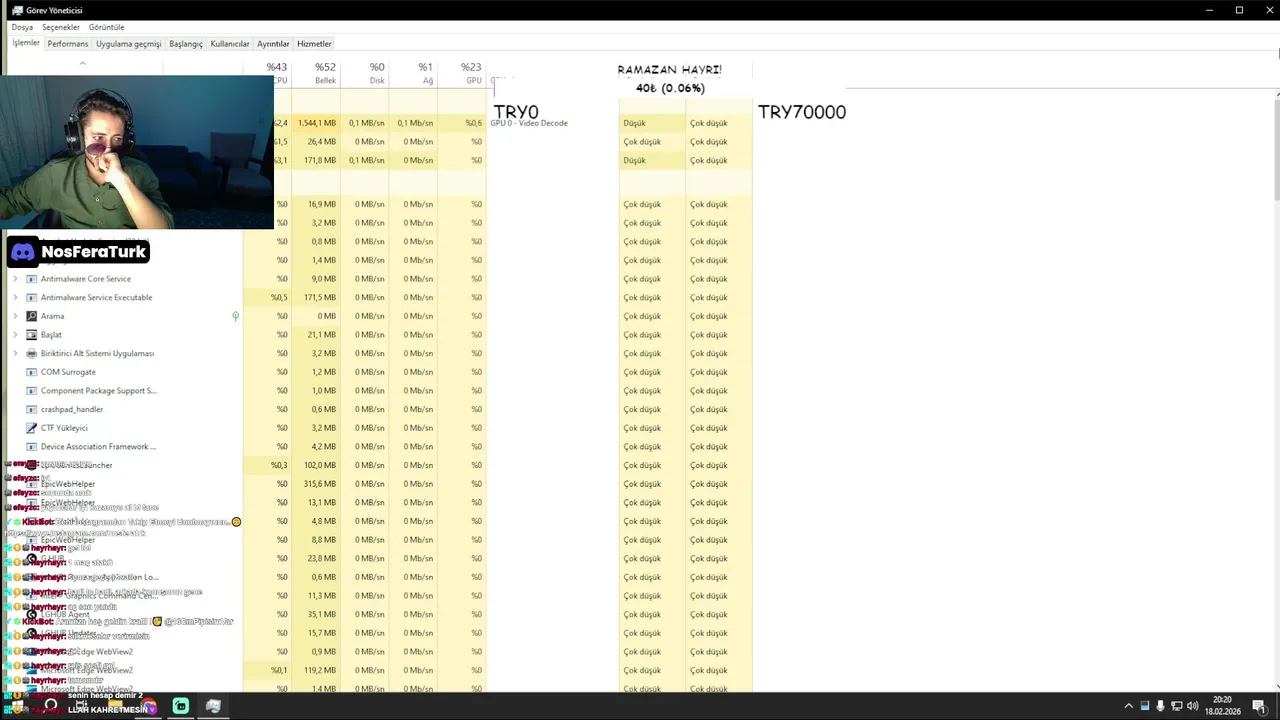
Task: Select the COM Surrogate process name
Action: (x=68, y=372)
